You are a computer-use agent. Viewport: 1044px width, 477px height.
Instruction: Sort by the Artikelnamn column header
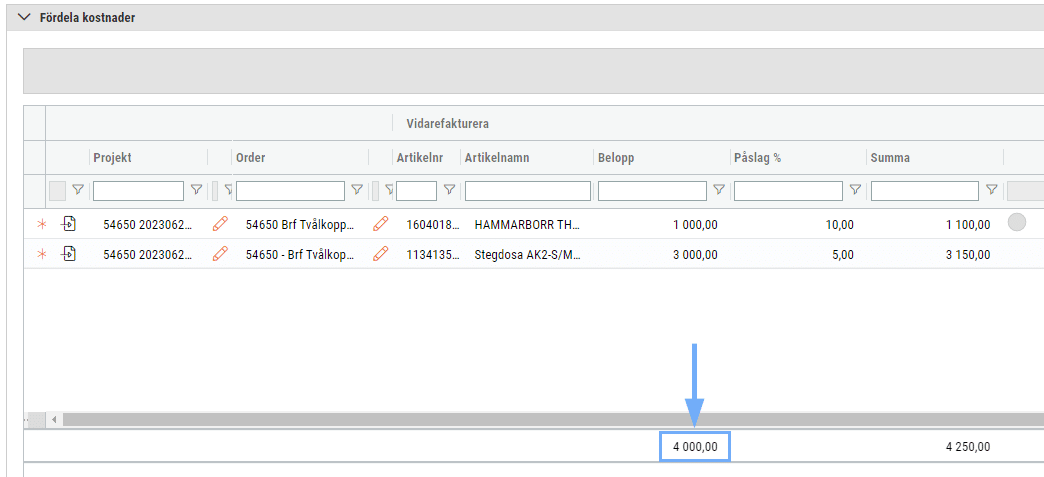[497, 158]
